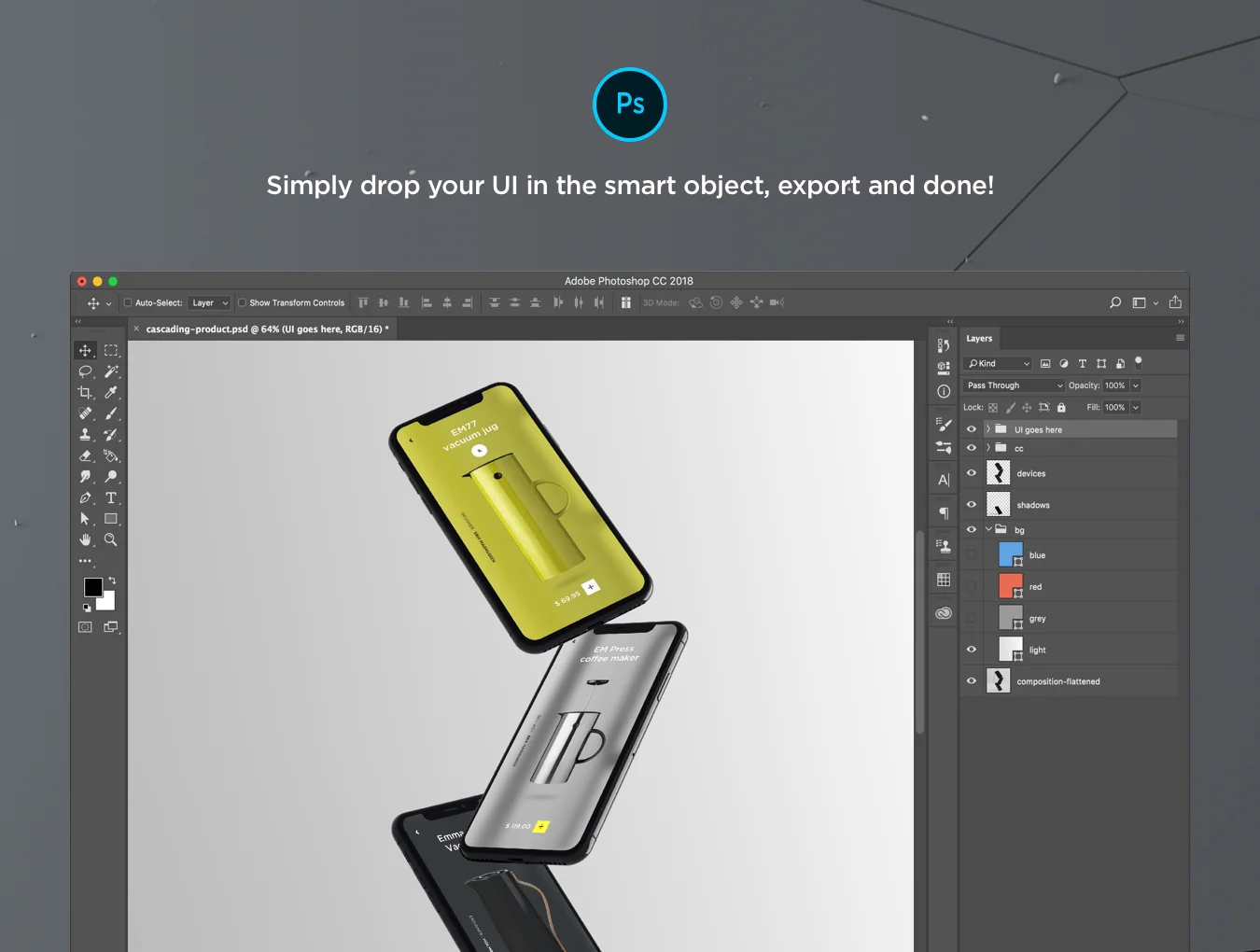Screen dimensions: 1260x952
Task: Open the History panel icon
Action: click(944, 345)
